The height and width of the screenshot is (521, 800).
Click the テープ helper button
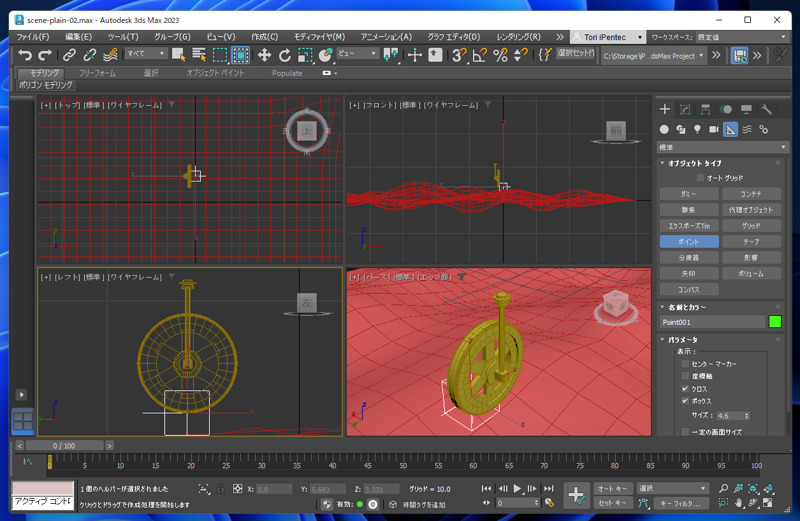pyautogui.click(x=751, y=241)
